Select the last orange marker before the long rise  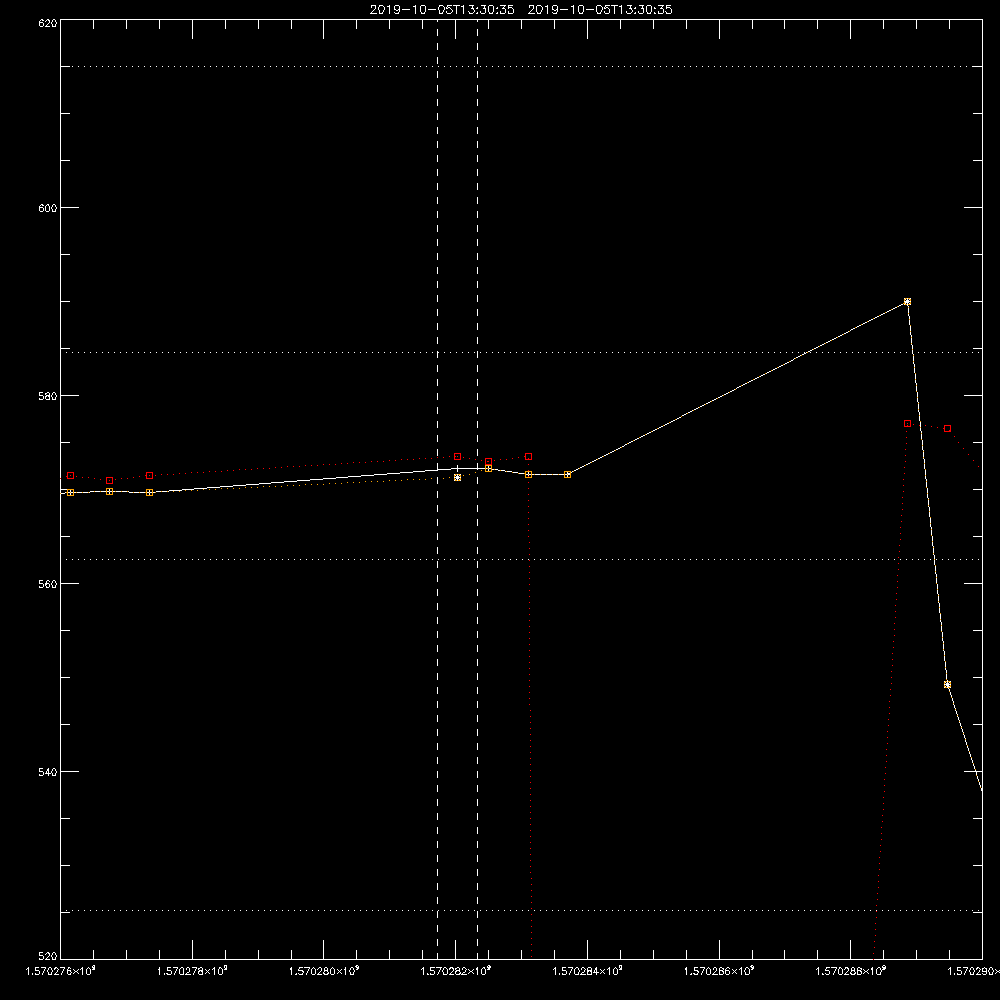[x=568, y=474]
